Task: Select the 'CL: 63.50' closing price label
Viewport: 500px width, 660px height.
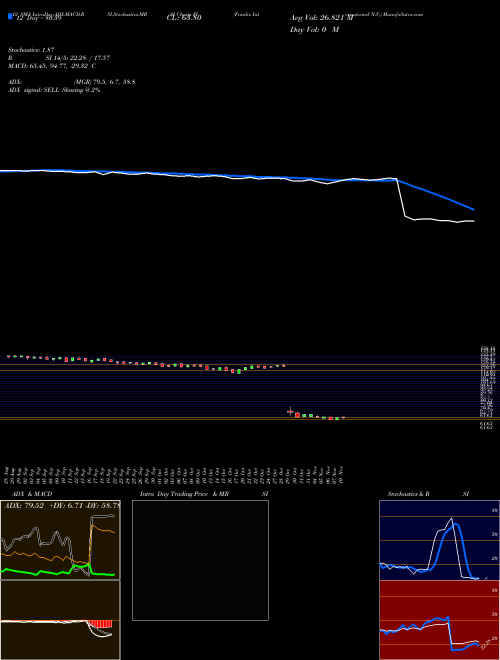Action: tap(184, 18)
